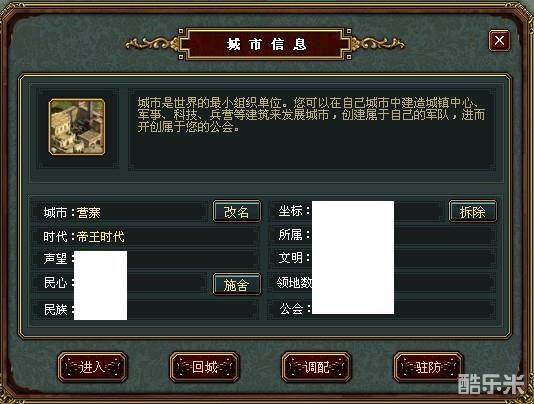Click the 文明 civilization label
Image resolution: width=534 pixels, height=404 pixels.
click(x=290, y=258)
